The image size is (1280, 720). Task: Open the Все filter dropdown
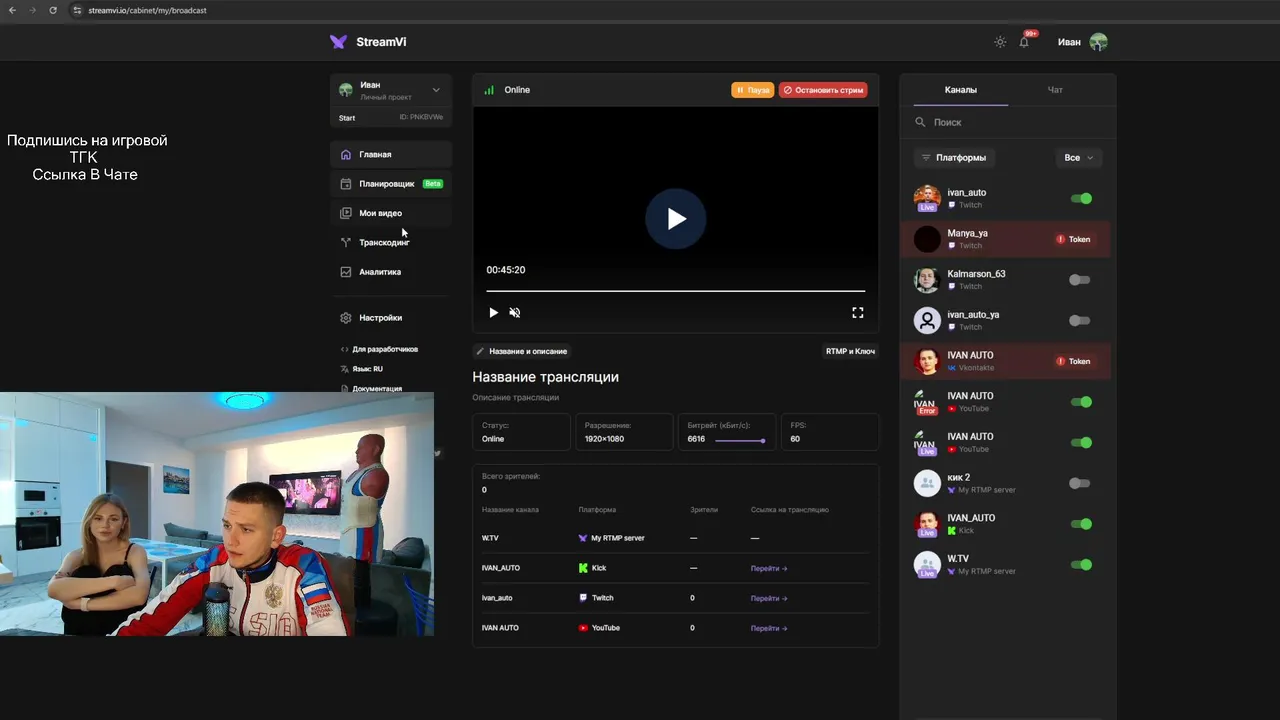pos(1079,158)
